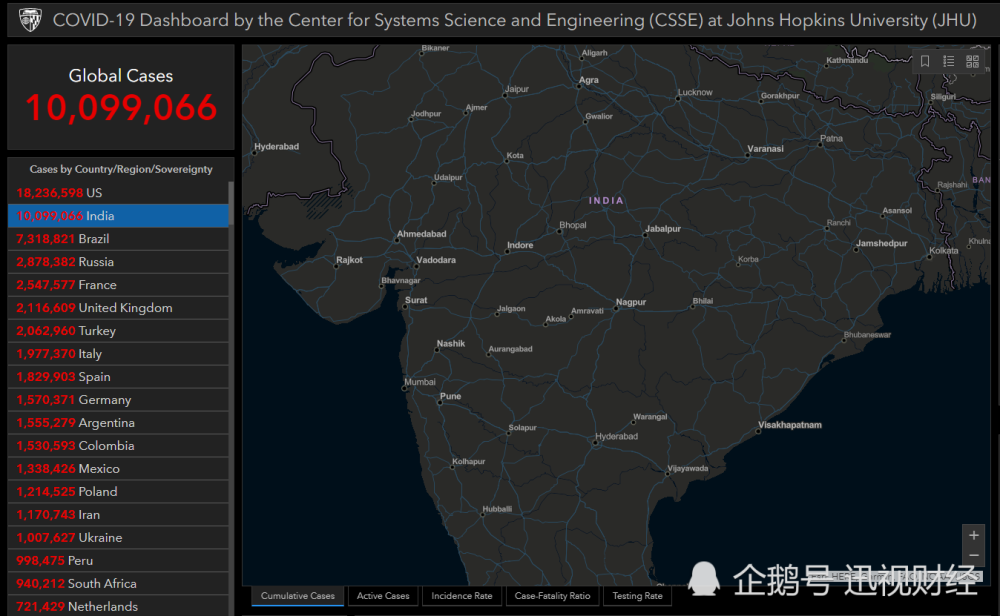Select the Iran row in country list
This screenshot has height=616, width=1000.
pyautogui.click(x=118, y=514)
